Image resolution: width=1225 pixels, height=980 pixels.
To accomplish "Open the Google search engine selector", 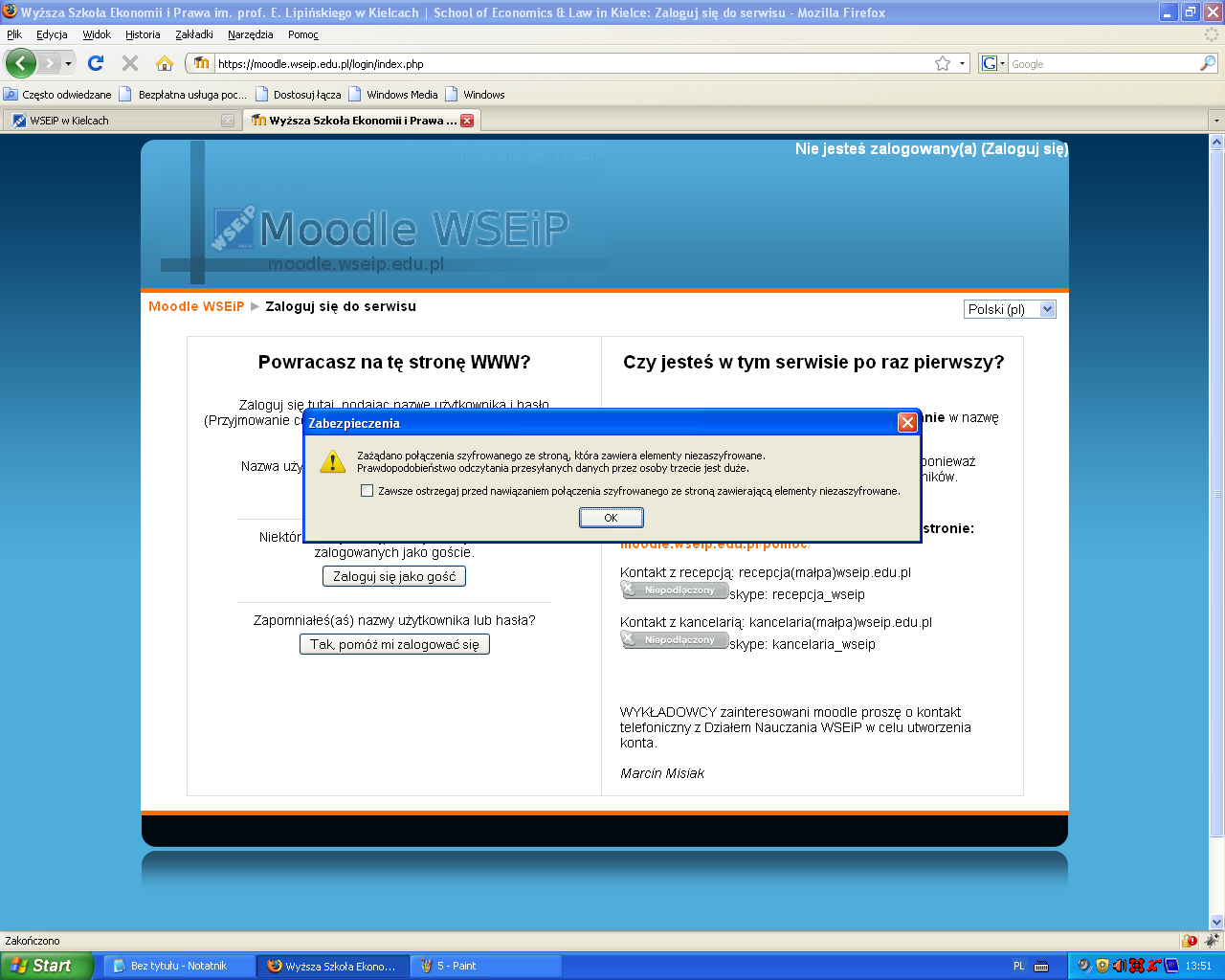I will (x=993, y=63).
